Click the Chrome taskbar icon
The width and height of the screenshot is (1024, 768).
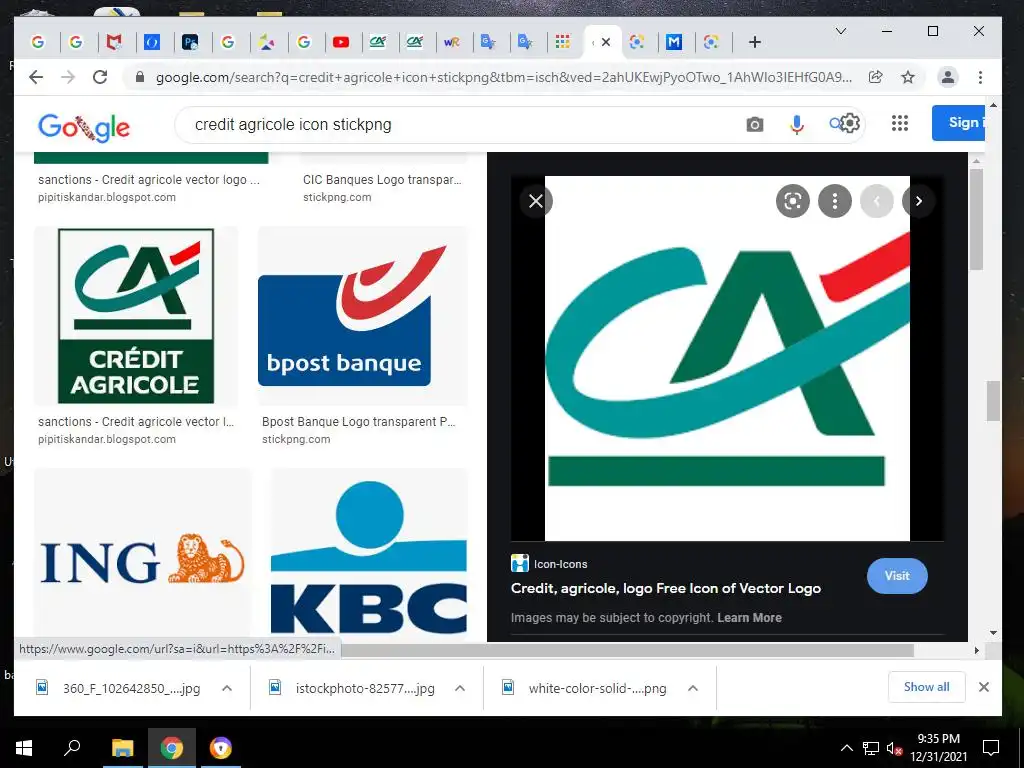pyautogui.click(x=171, y=748)
